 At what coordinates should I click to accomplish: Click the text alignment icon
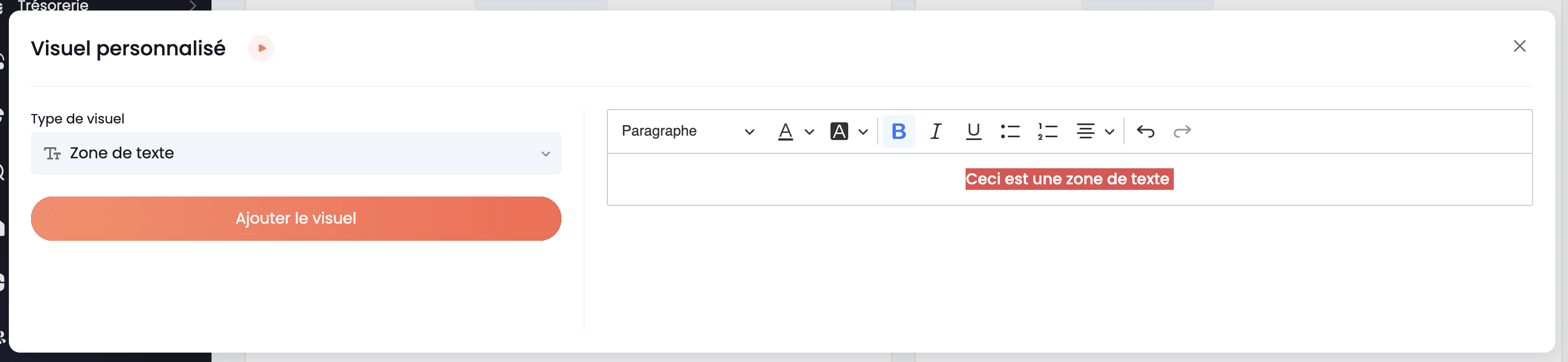[x=1085, y=131]
